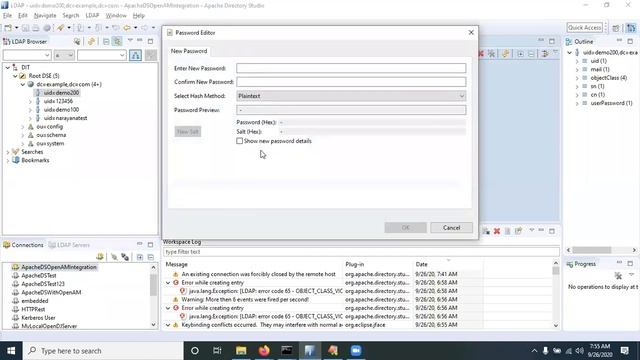Click Delete All Values icon in entry editor
The width and height of the screenshot is (640, 360).
click(x=491, y=53)
